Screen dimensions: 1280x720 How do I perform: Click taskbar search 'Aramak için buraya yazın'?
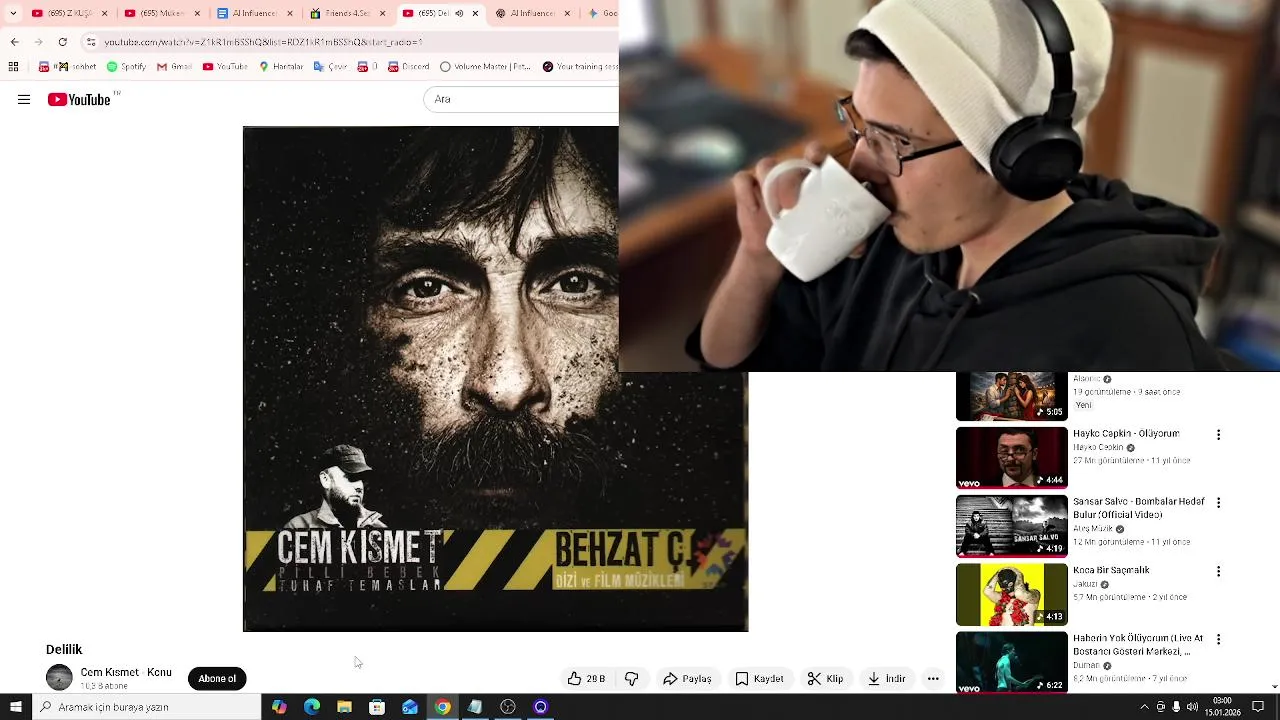tap(146, 707)
